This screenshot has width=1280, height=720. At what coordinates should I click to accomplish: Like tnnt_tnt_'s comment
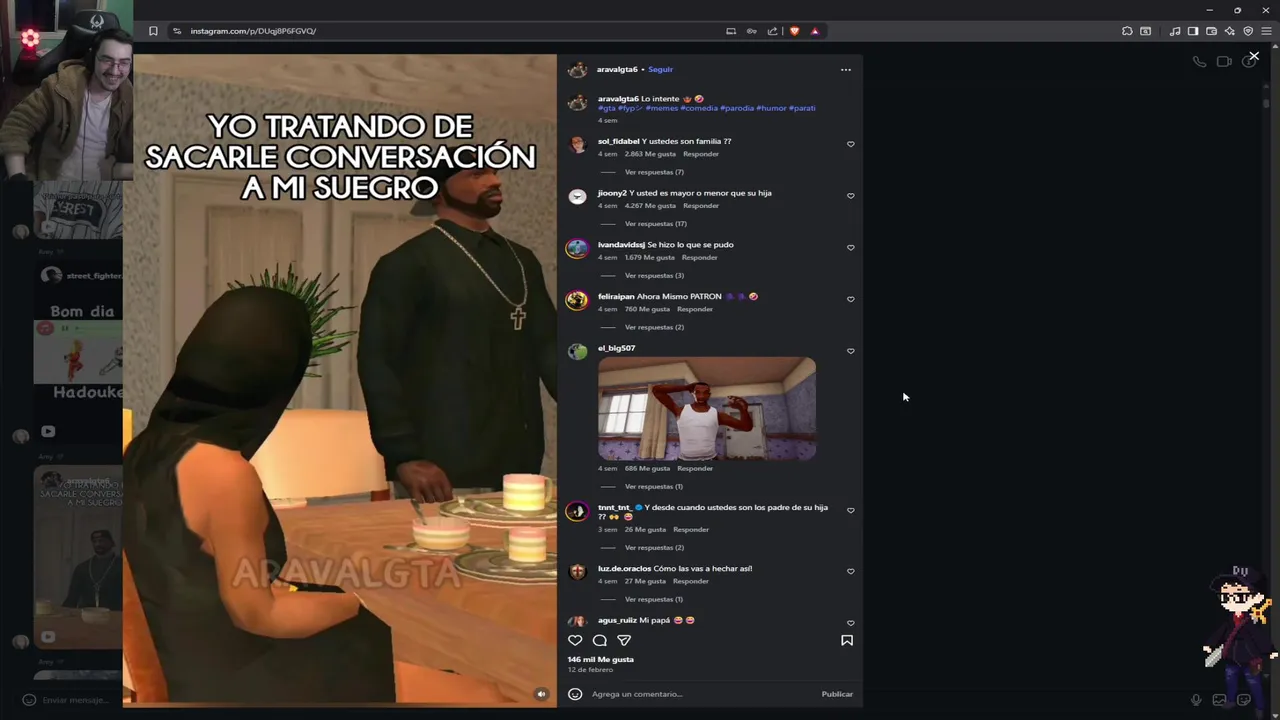(x=851, y=510)
